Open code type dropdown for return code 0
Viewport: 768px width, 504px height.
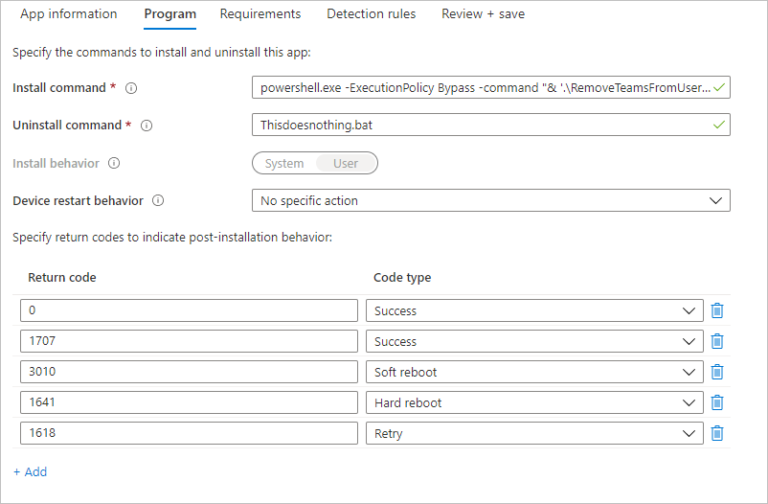tap(534, 311)
